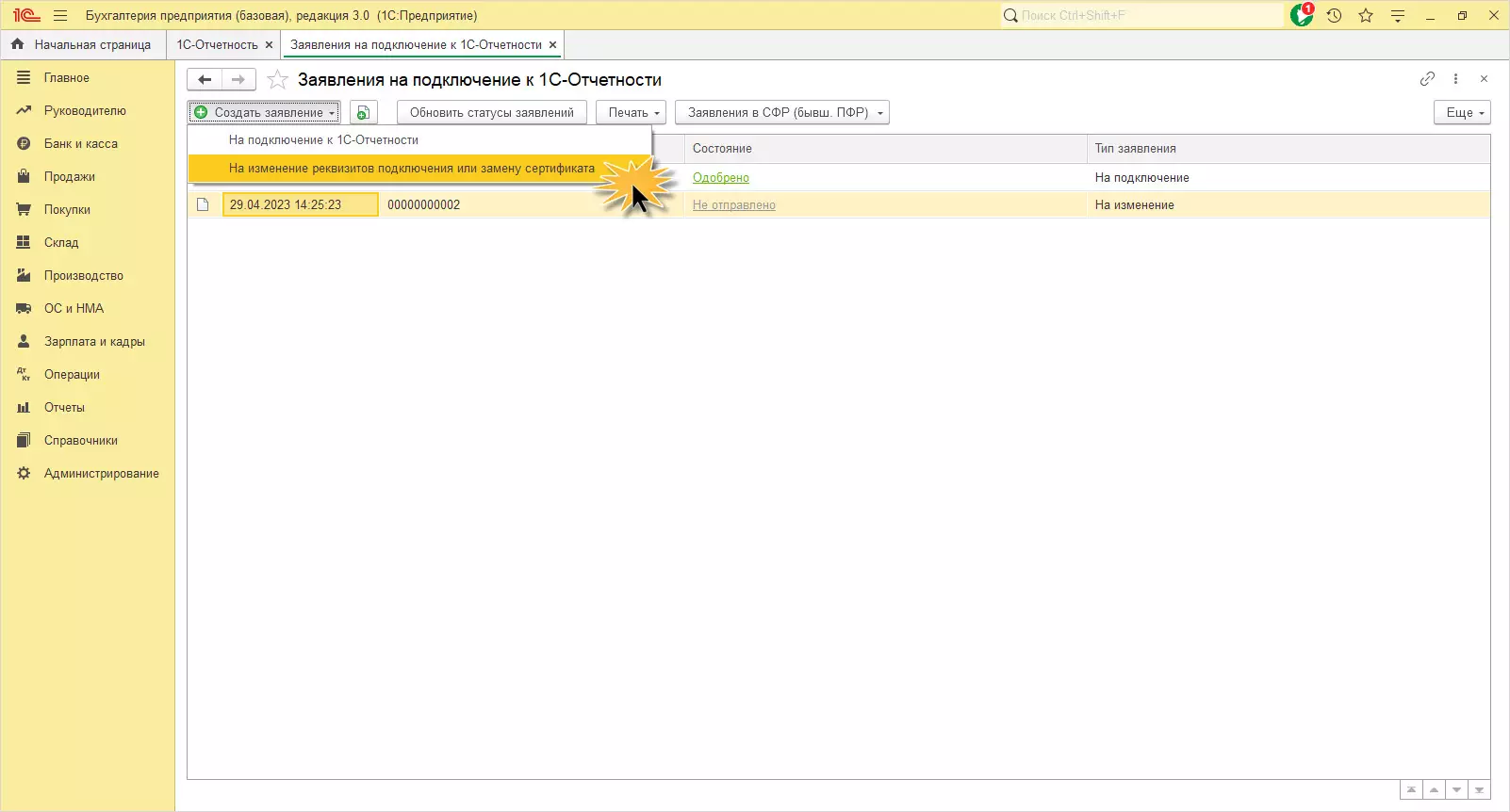This screenshot has height=812, width=1510.
Task: Open the 1C main menu hamburger icon
Action: click(60, 15)
